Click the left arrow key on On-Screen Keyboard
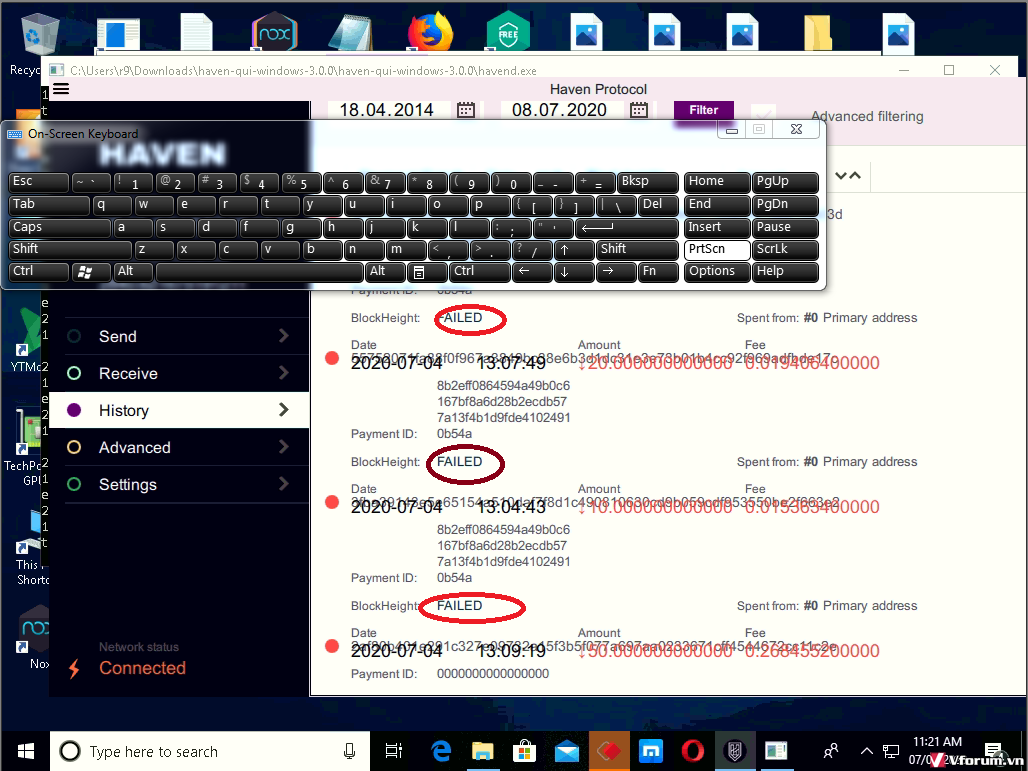 pyautogui.click(x=532, y=272)
